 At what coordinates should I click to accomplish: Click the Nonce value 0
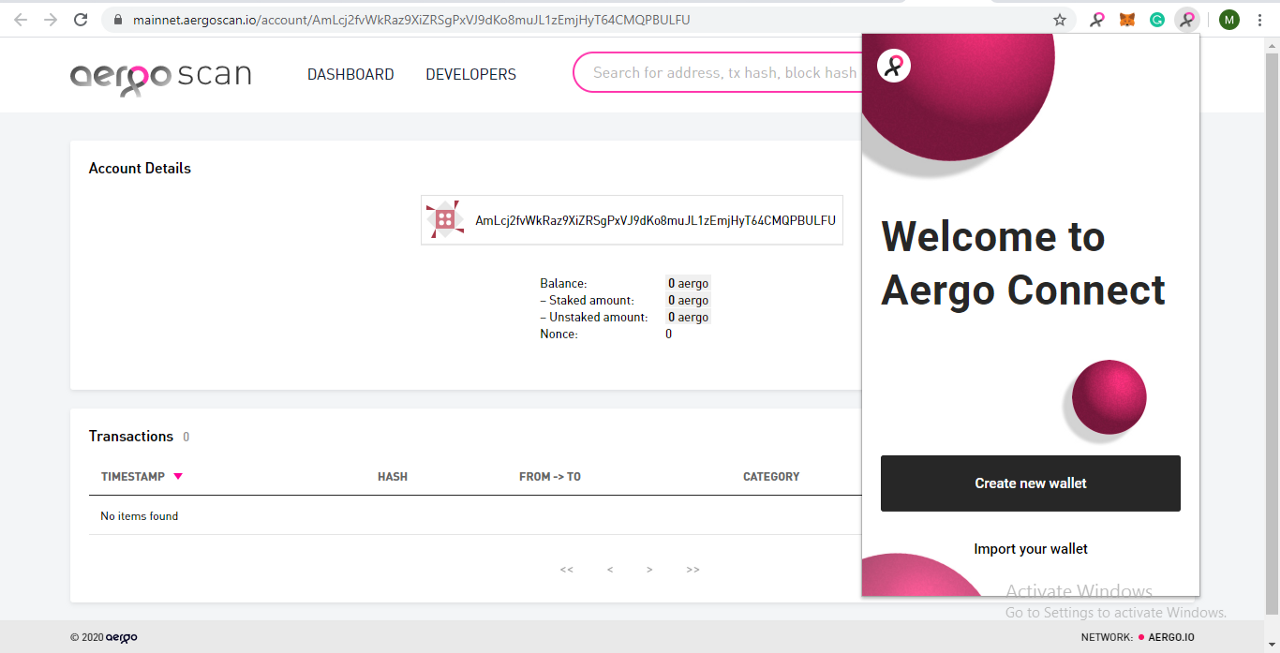(x=669, y=334)
